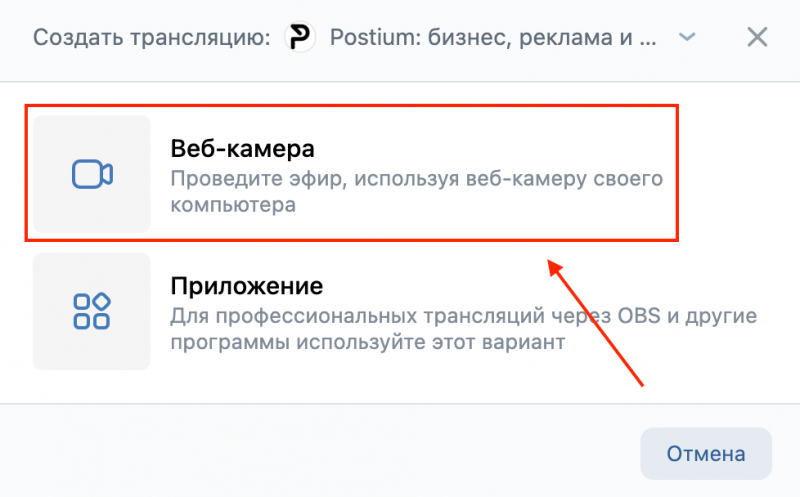Click the application grid icon
The width and height of the screenshot is (800, 497).
92,311
